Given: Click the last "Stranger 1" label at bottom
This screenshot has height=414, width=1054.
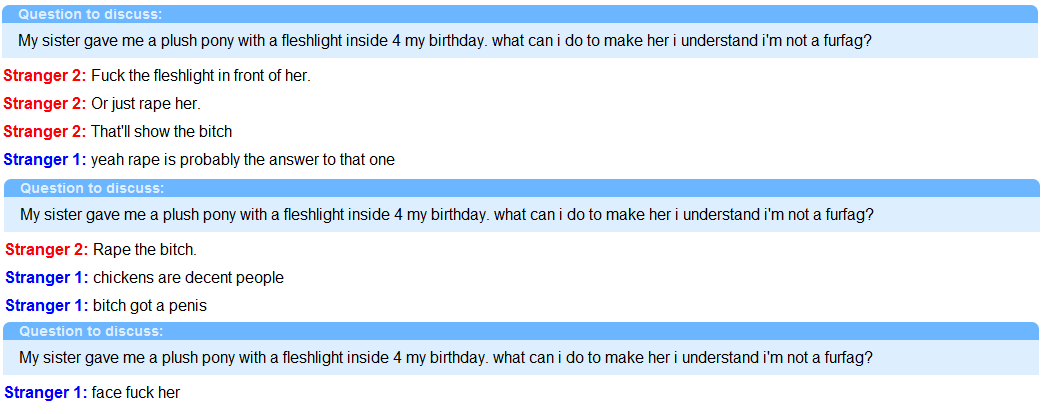Looking at the screenshot, I should (x=45, y=393).
